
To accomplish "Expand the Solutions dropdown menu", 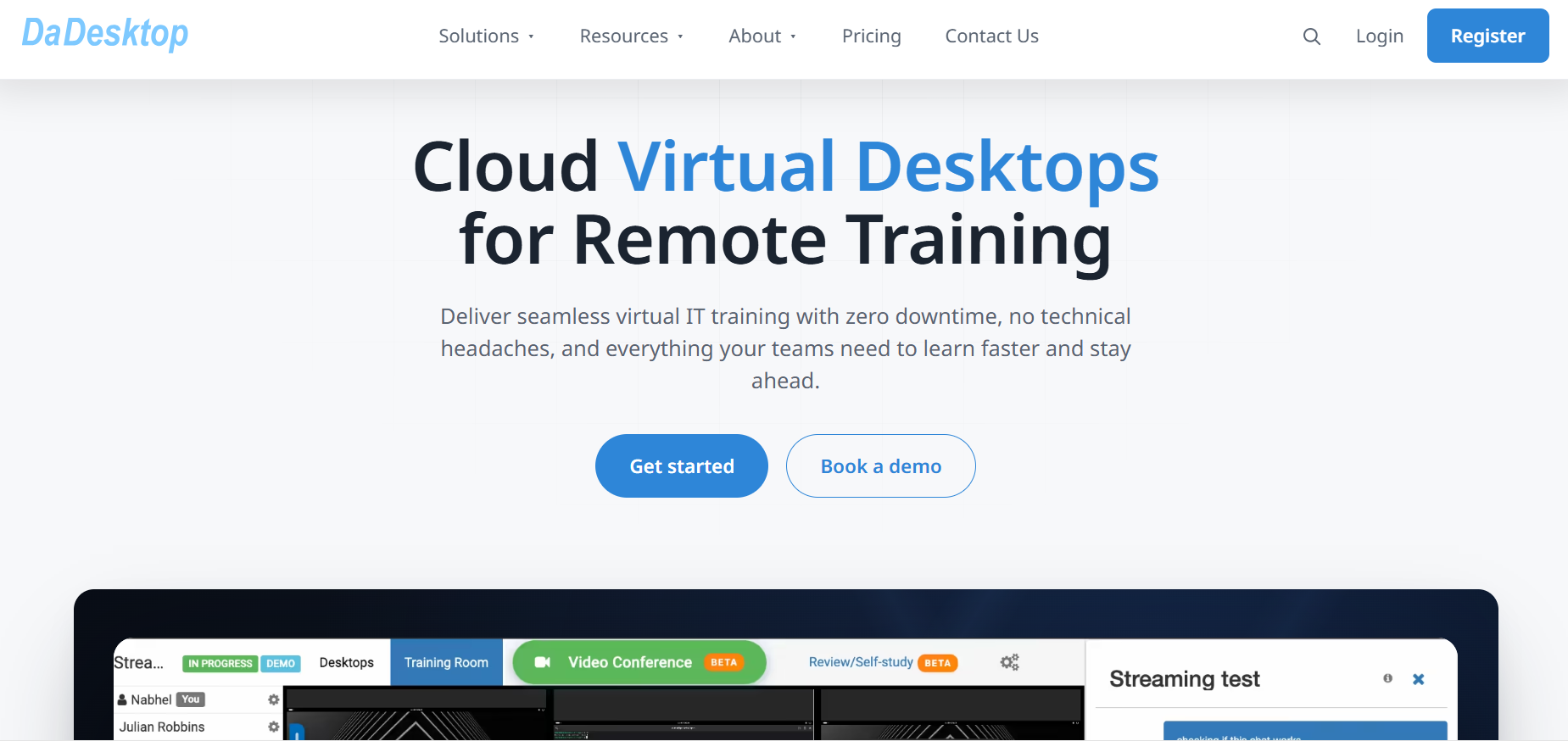I will click(487, 36).
